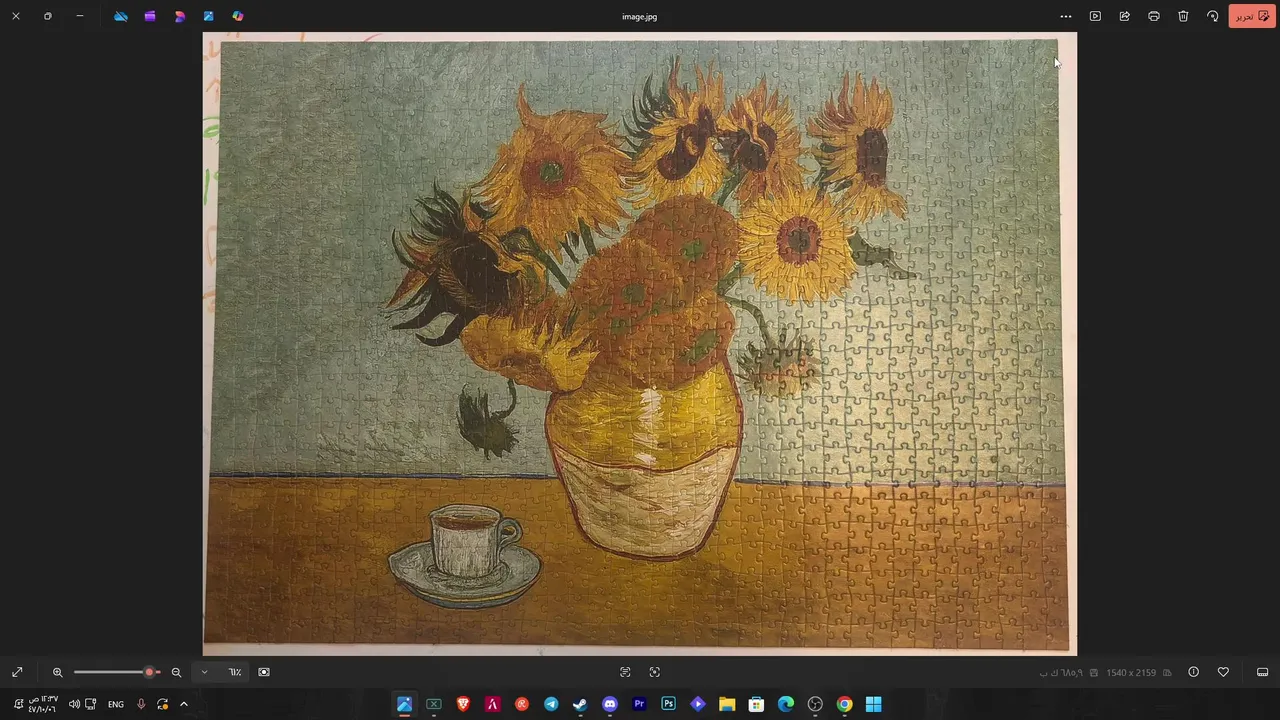The image size is (1280, 720).
Task: Switch ENG input language indicator
Action: pyautogui.click(x=116, y=704)
